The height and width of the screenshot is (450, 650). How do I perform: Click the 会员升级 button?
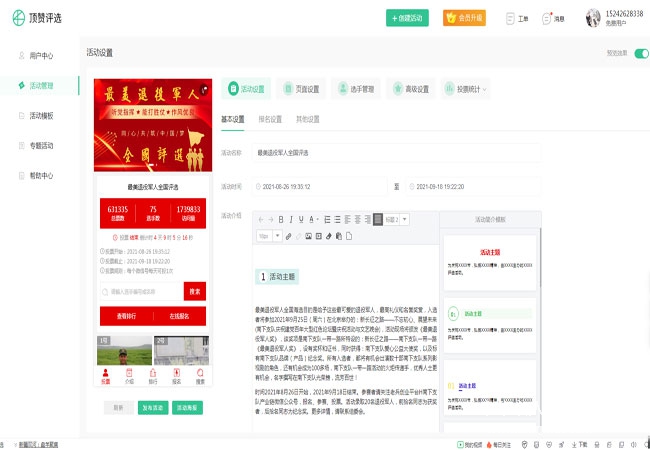[x=464, y=18]
